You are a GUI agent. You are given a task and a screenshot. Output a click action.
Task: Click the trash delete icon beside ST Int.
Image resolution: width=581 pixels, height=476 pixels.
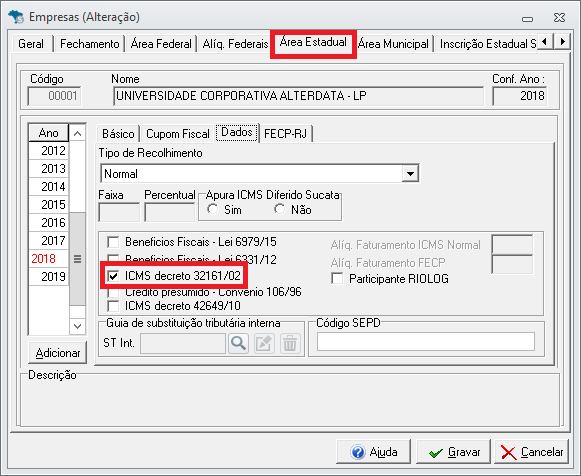click(x=290, y=344)
